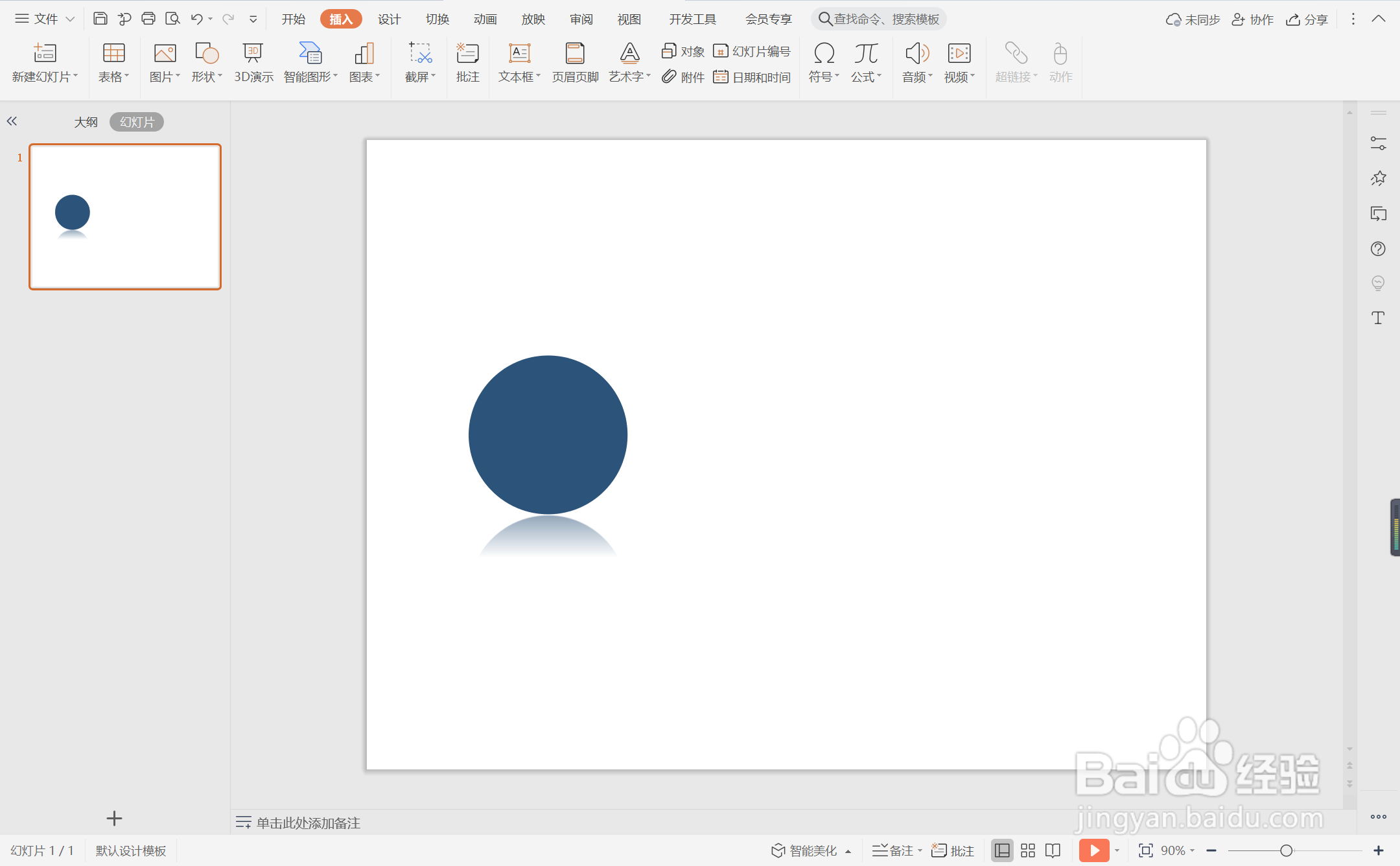
Task: Click the help question mark icon in sidebar
Action: pyautogui.click(x=1378, y=249)
